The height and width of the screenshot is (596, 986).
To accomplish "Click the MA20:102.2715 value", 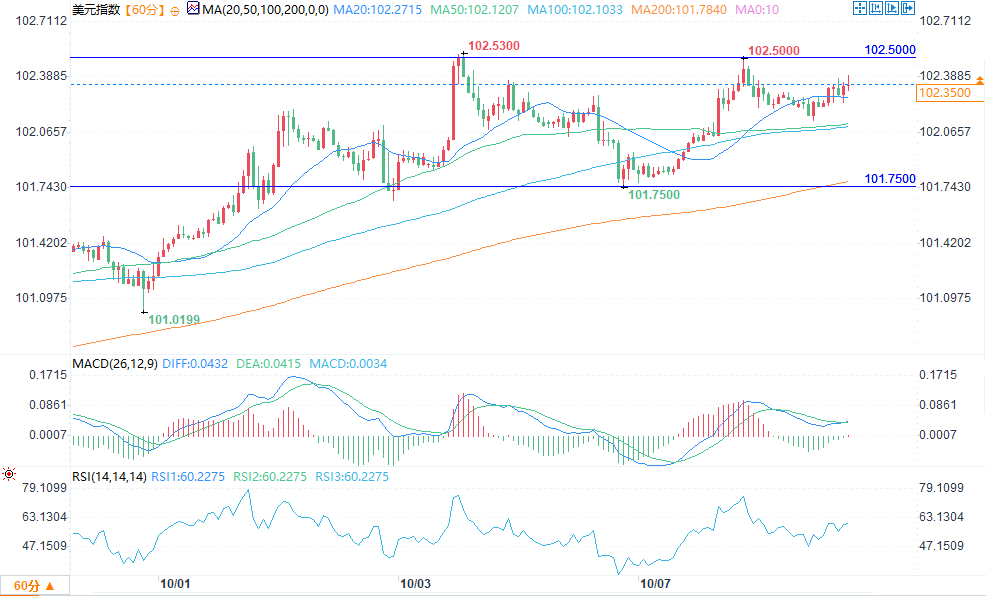I will pyautogui.click(x=377, y=9).
